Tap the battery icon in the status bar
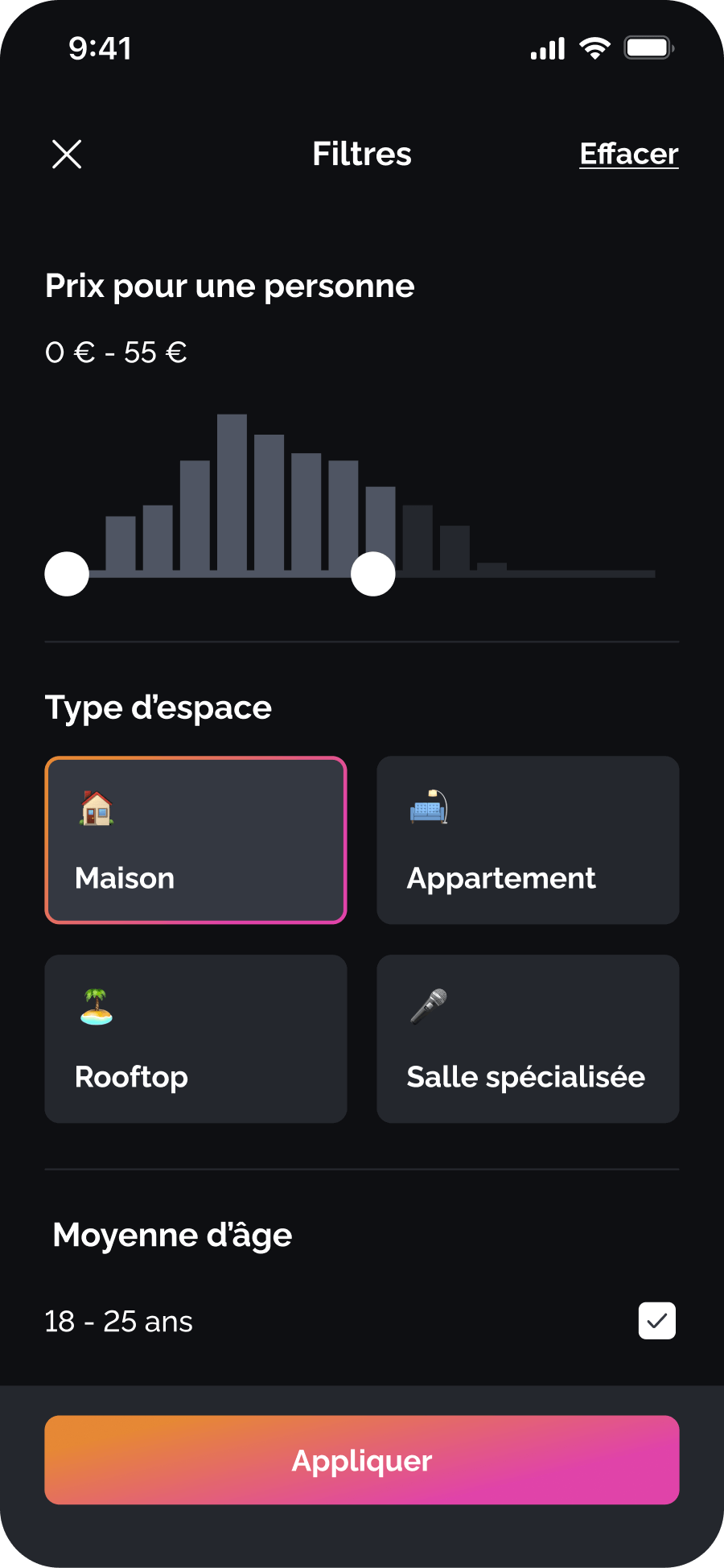Image resolution: width=724 pixels, height=1568 pixels. [x=649, y=48]
